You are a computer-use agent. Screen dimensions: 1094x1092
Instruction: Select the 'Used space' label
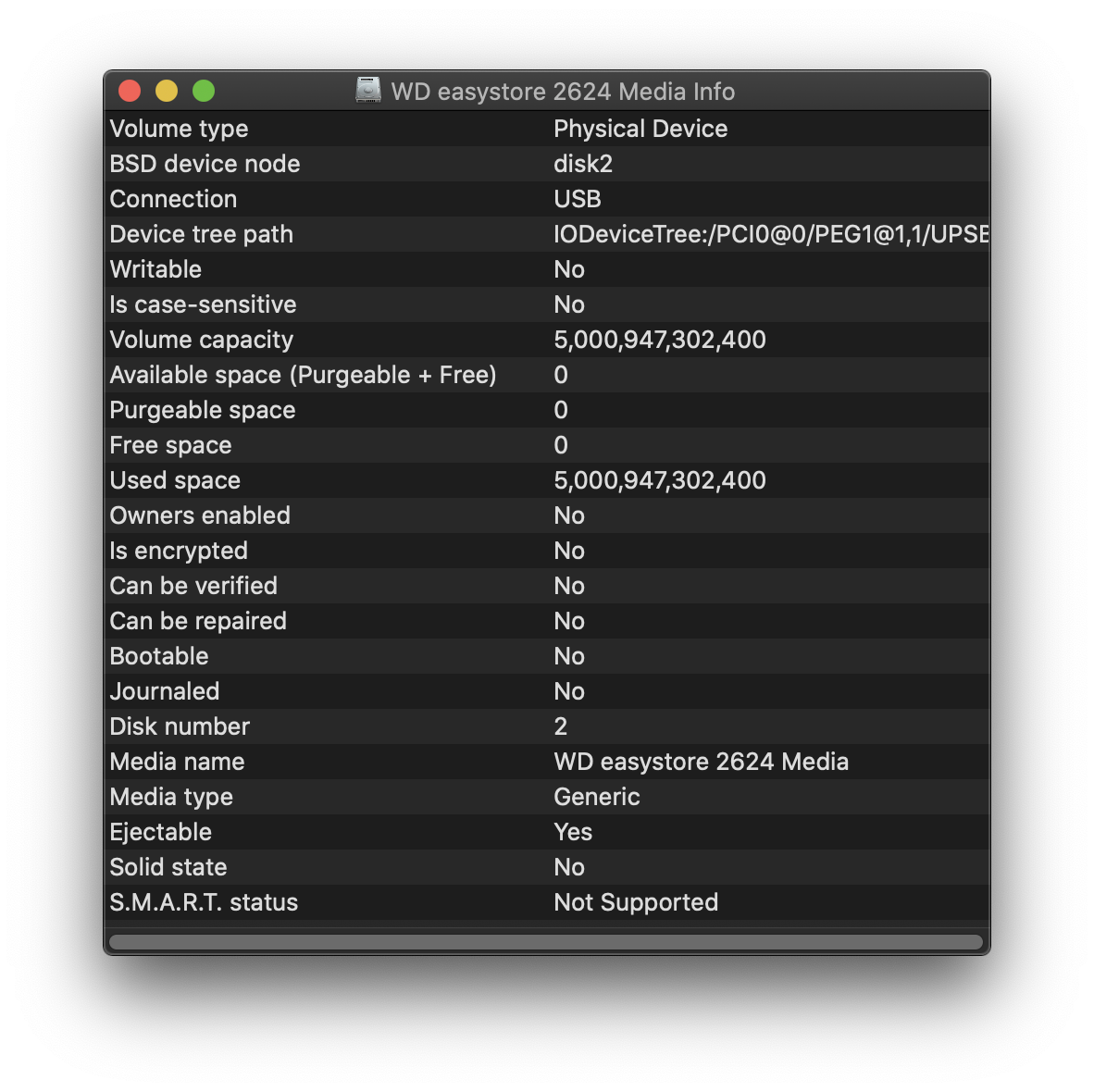[x=175, y=481]
